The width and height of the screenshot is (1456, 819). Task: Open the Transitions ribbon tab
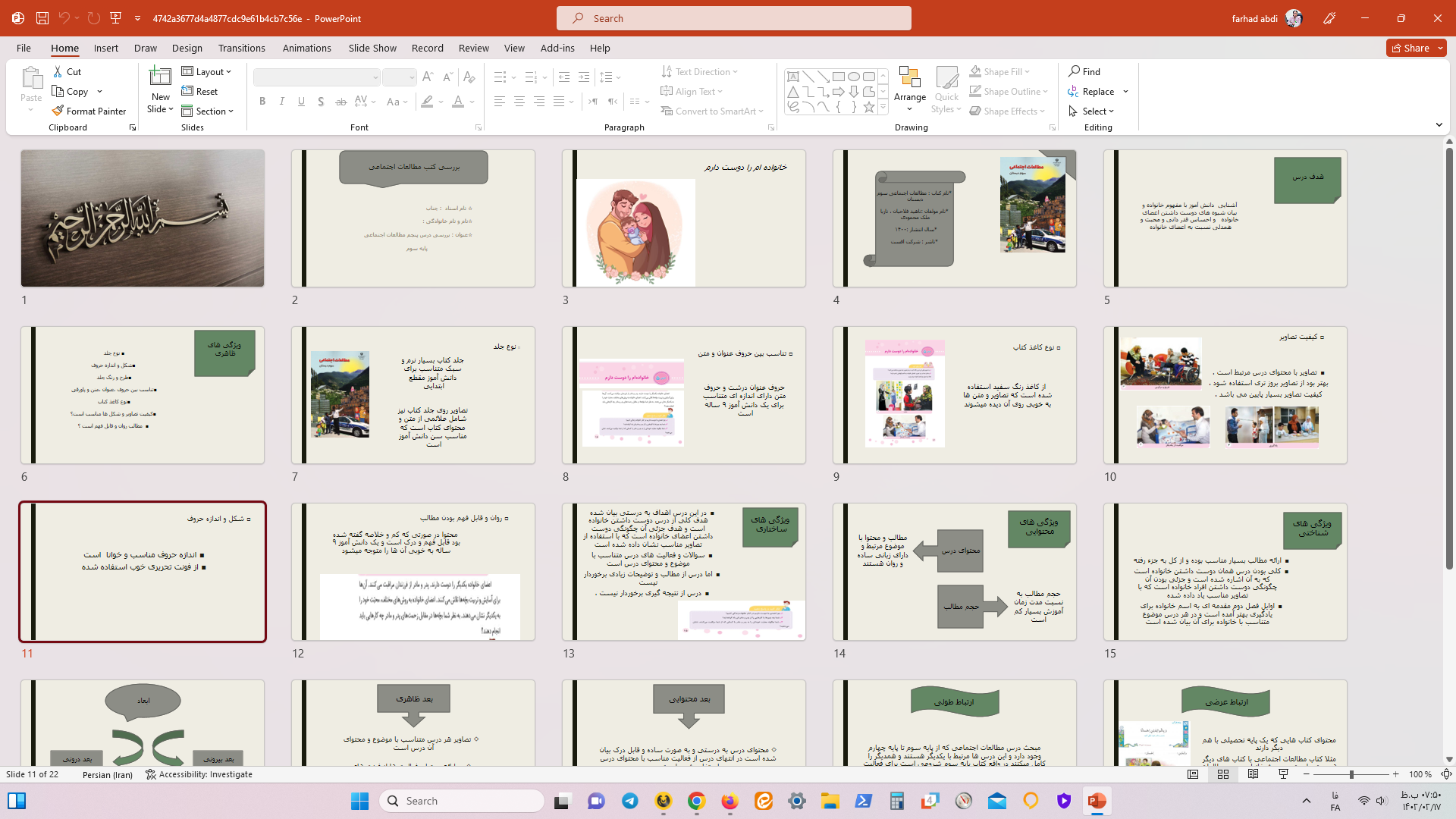pos(241,48)
